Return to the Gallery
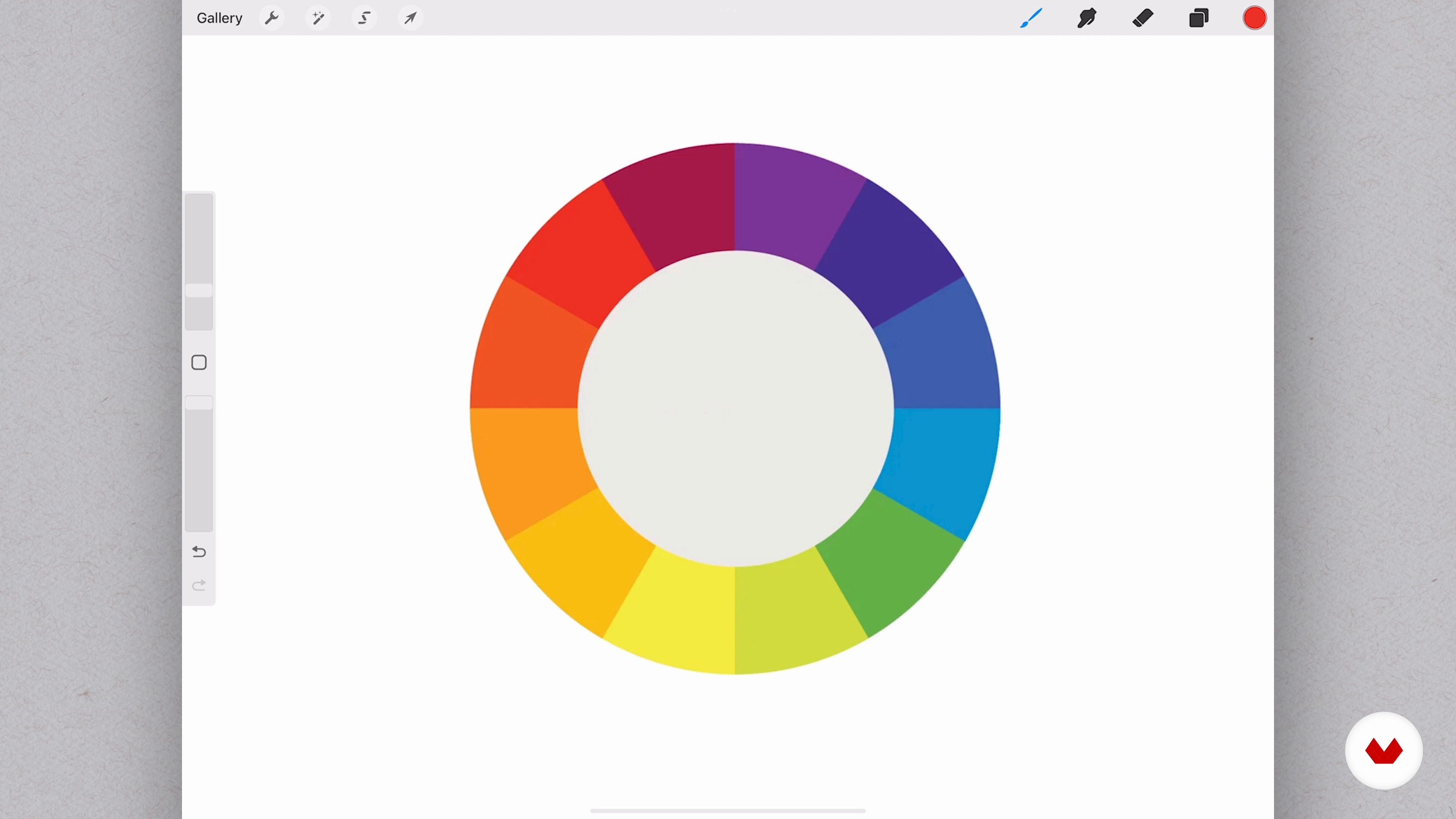This screenshot has height=819, width=1456. [219, 18]
